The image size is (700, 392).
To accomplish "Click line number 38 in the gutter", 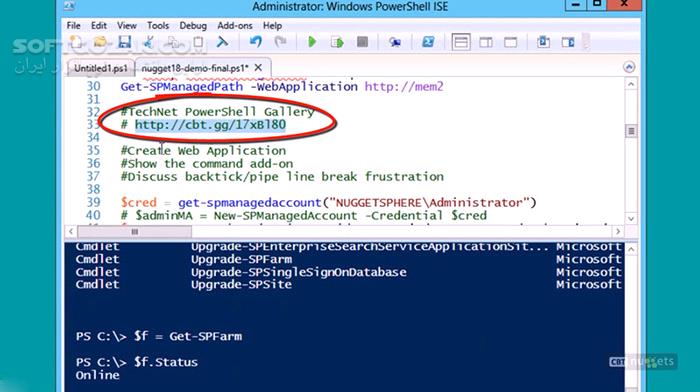I will [93, 189].
